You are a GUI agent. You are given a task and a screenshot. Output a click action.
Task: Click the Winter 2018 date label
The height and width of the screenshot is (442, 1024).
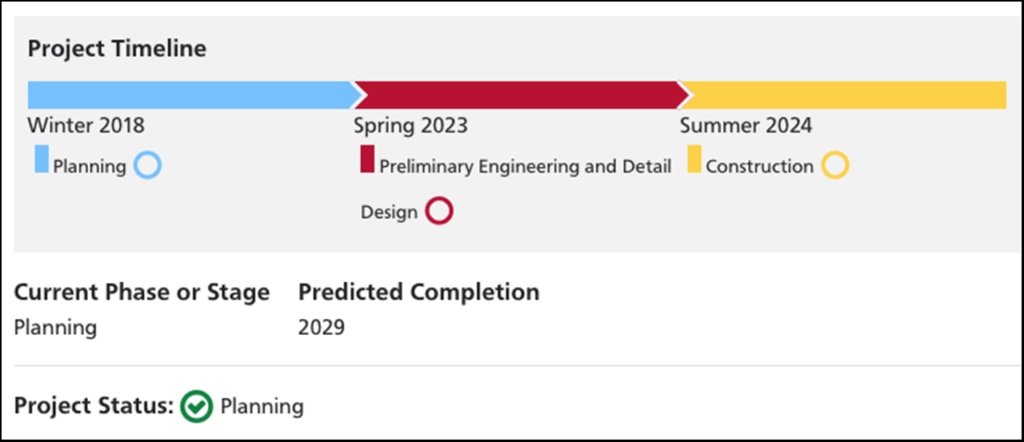pos(86,126)
